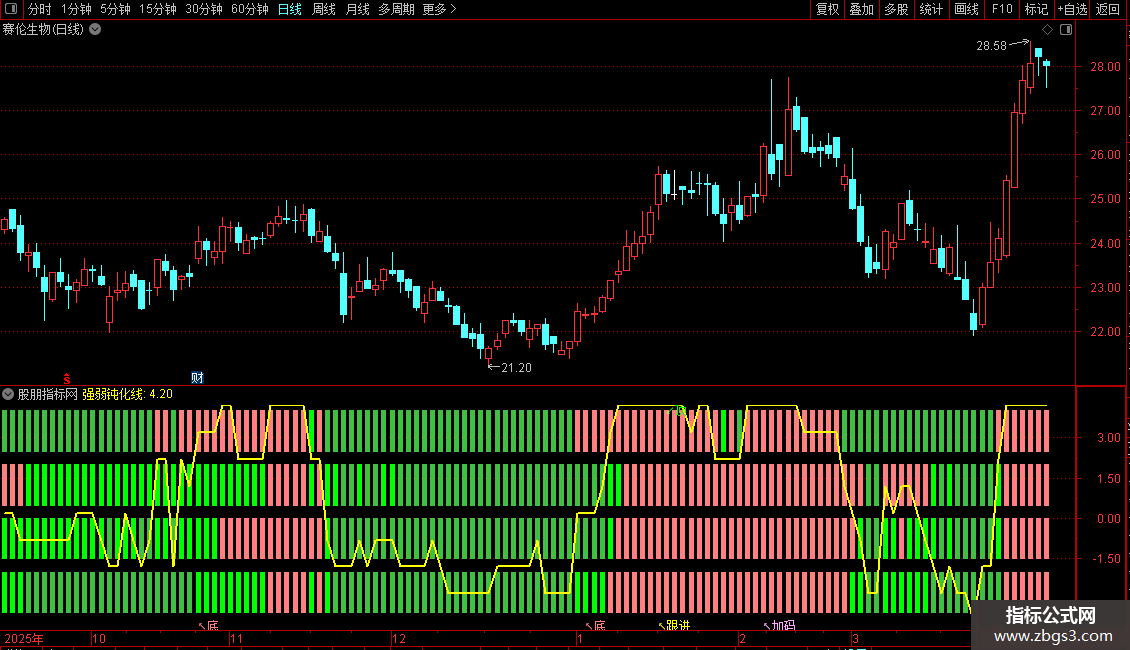This screenshot has width=1130, height=650.
Task: Click the 财 financial marker icon
Action: (197, 378)
